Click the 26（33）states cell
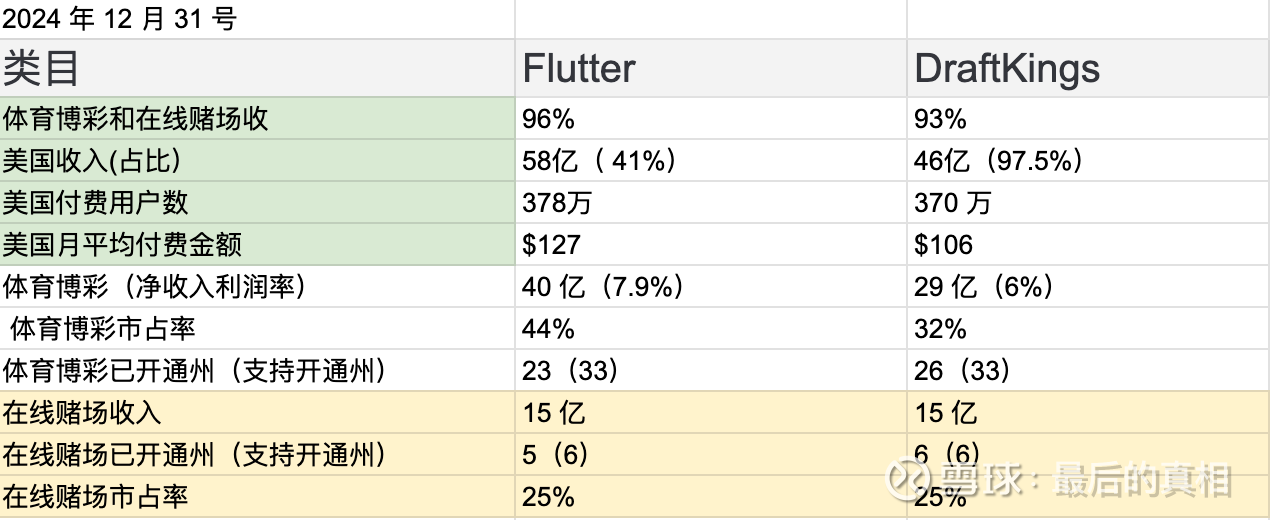 point(1088,371)
